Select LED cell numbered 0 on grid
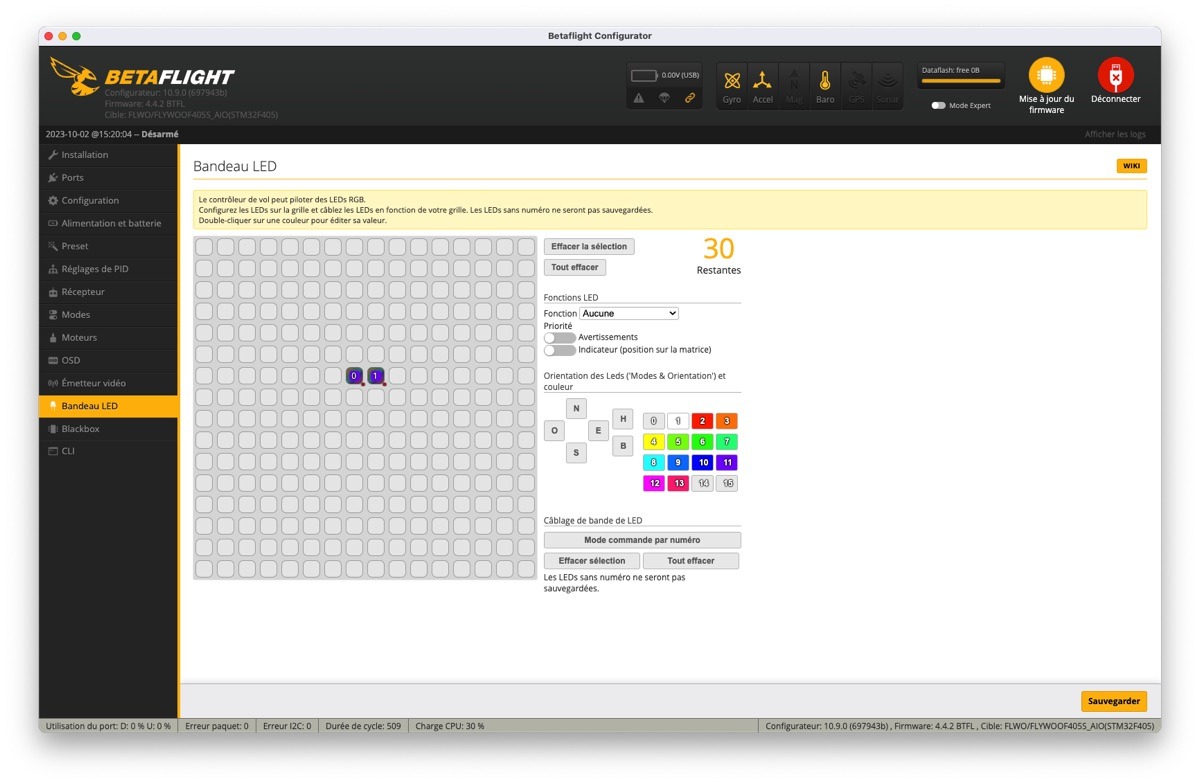This screenshot has width=1200, height=784. [354, 376]
